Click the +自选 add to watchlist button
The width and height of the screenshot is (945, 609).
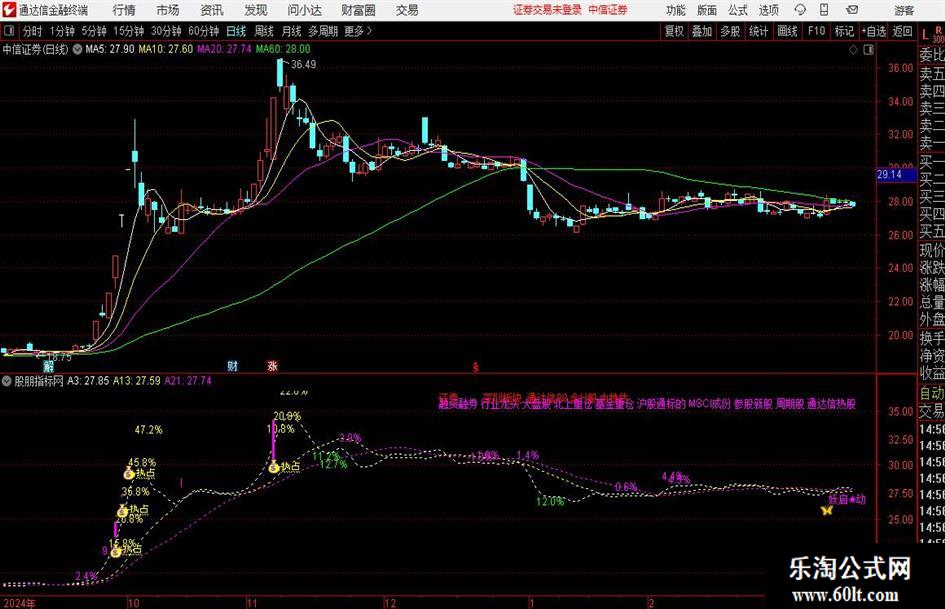point(873,31)
